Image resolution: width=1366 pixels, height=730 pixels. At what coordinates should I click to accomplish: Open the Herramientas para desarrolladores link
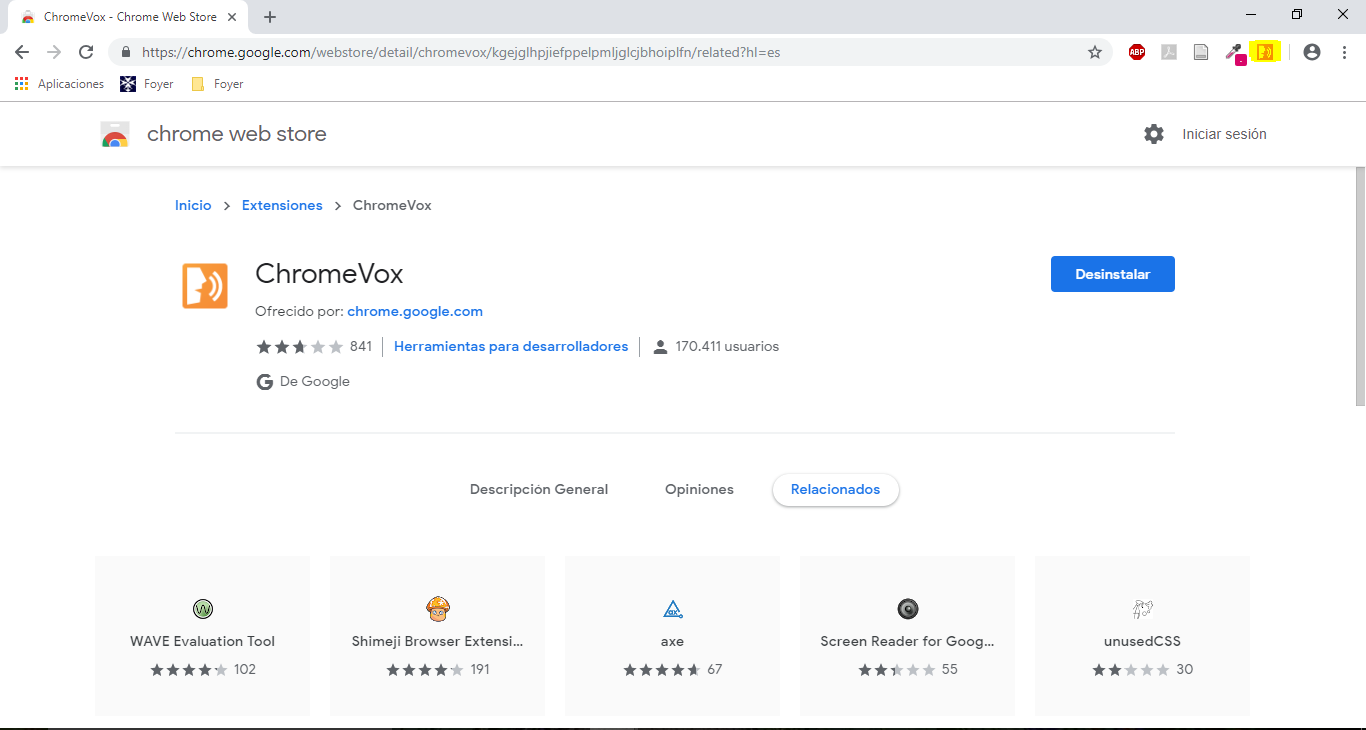click(x=511, y=346)
